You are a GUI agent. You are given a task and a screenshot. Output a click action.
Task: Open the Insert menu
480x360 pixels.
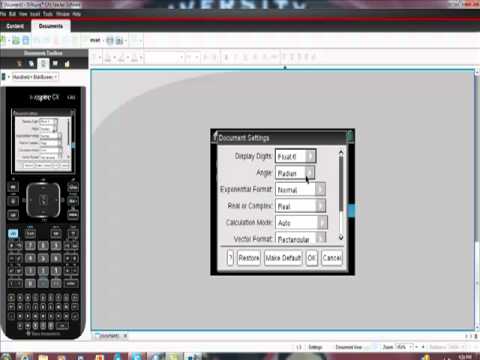point(35,14)
